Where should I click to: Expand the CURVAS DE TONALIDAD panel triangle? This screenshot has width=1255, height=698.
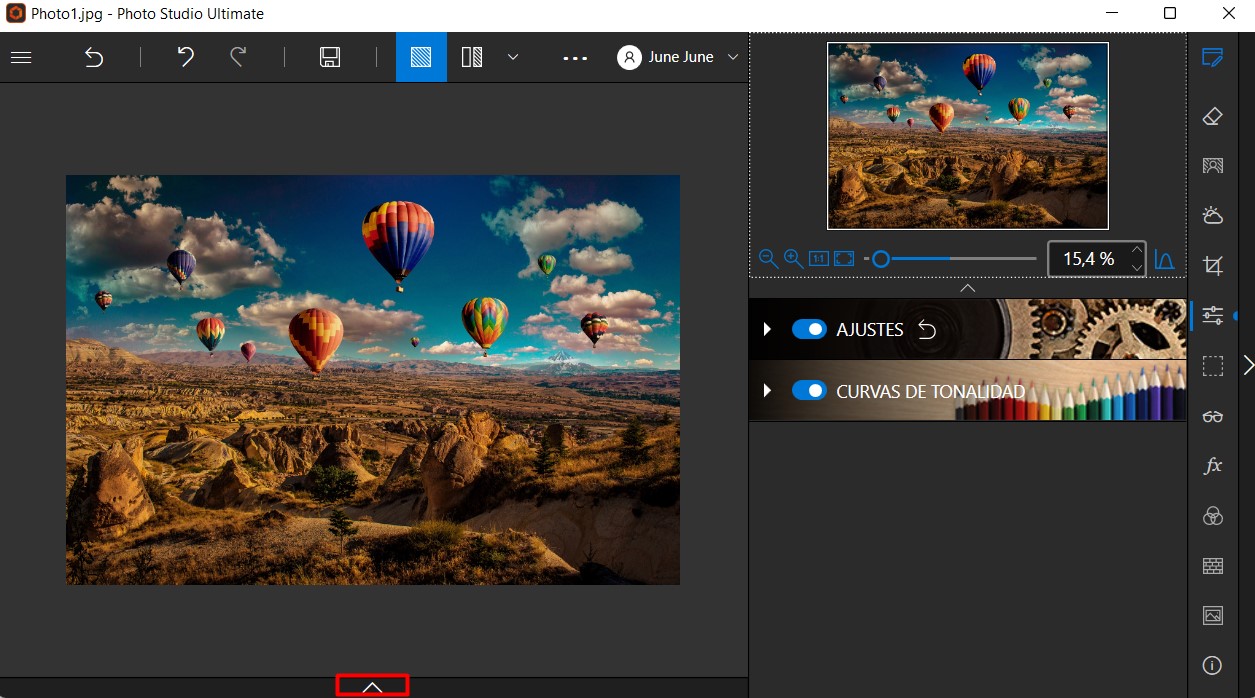[767, 390]
